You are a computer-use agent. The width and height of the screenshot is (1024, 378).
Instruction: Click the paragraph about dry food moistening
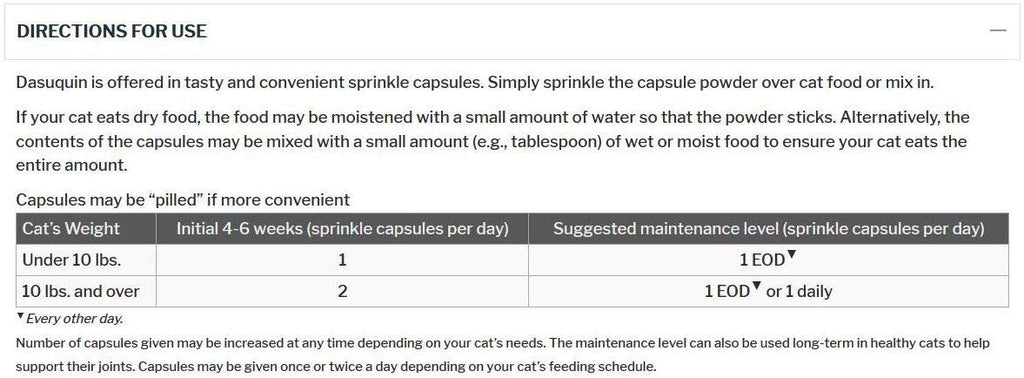493,142
